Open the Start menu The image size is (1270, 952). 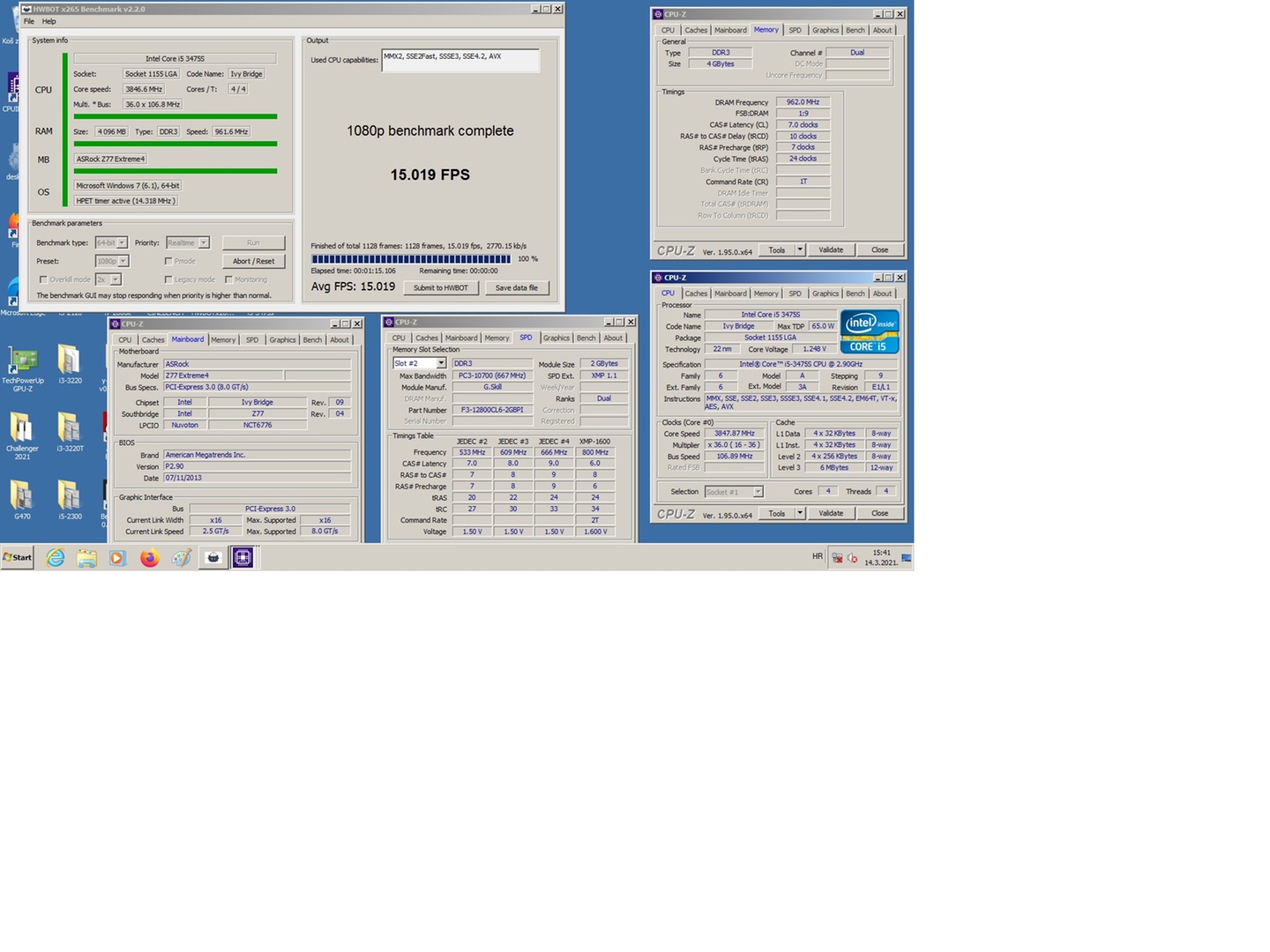tap(17, 557)
